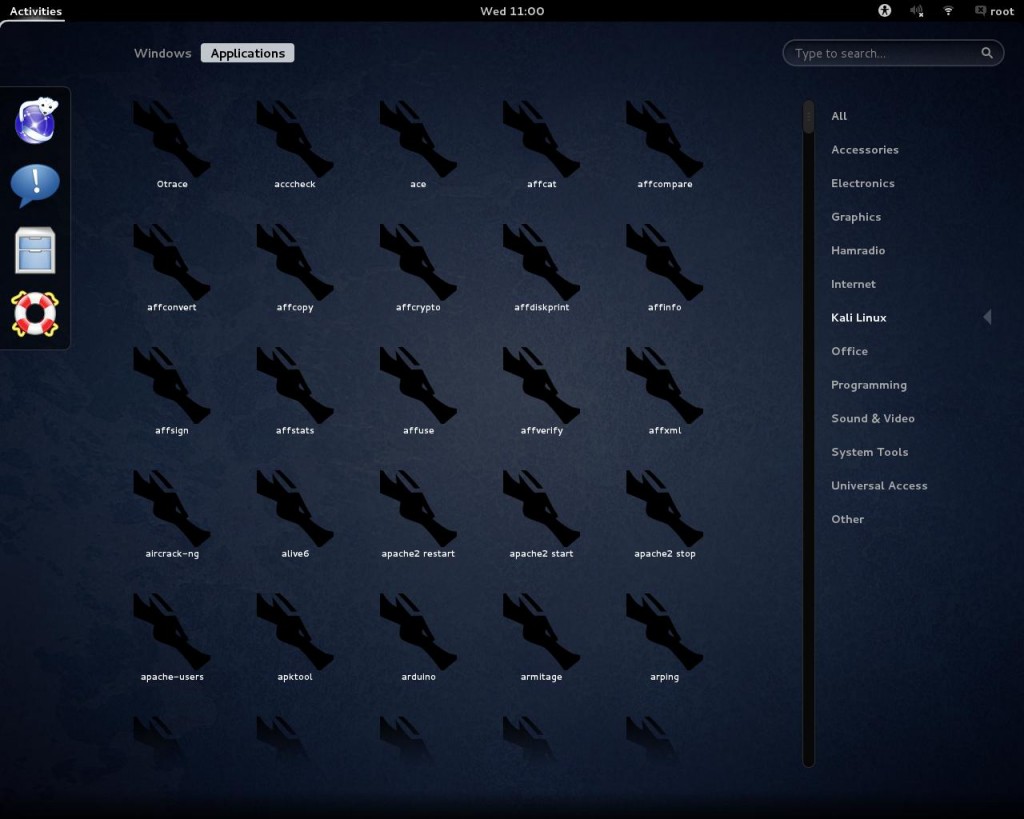This screenshot has width=1024, height=819.
Task: Focus the Type to search field
Action: [884, 53]
